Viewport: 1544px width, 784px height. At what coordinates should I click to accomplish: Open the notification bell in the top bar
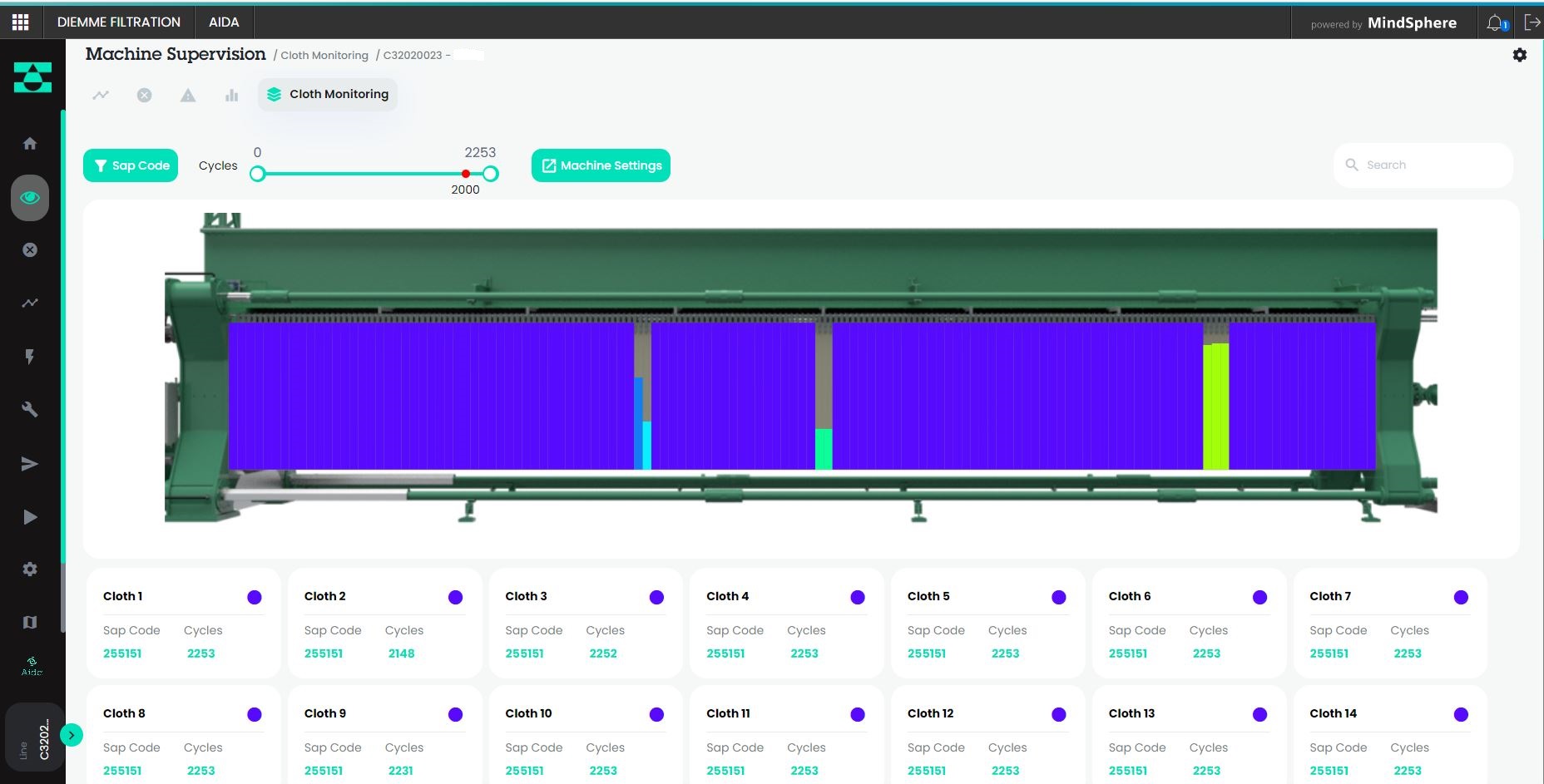(1496, 22)
